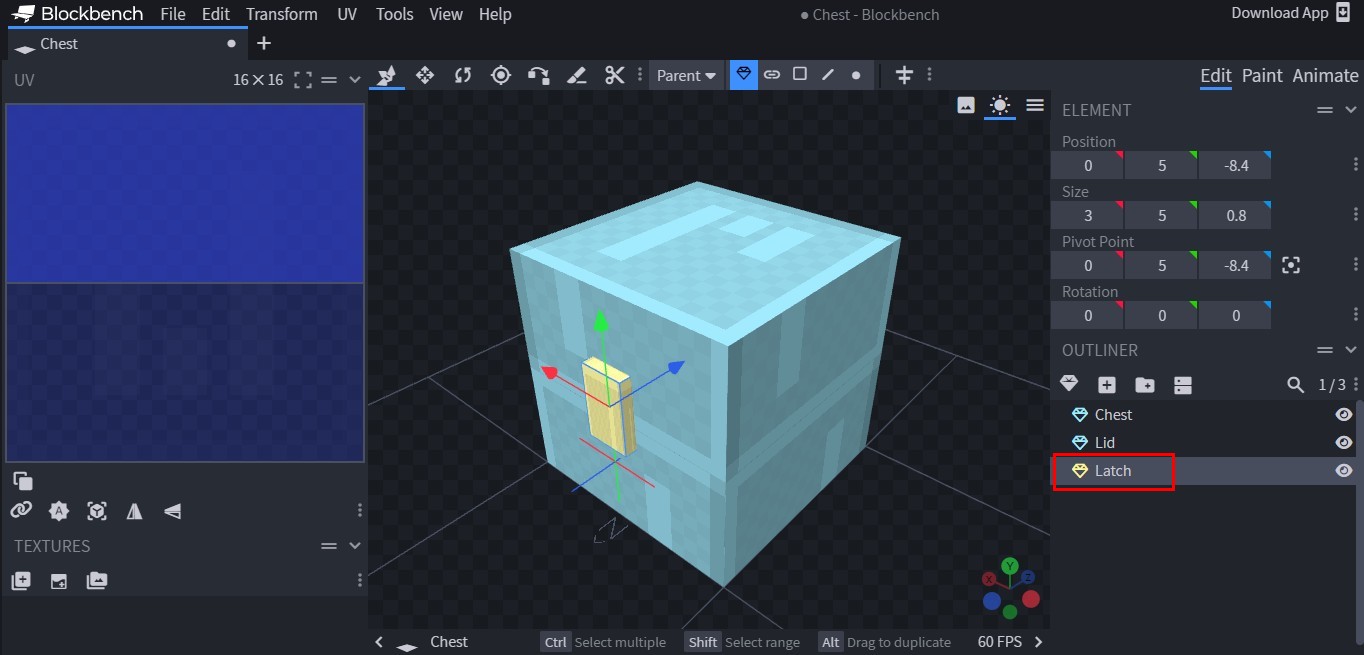Click the Auto UV badge icon

pyautogui.click(x=59, y=511)
